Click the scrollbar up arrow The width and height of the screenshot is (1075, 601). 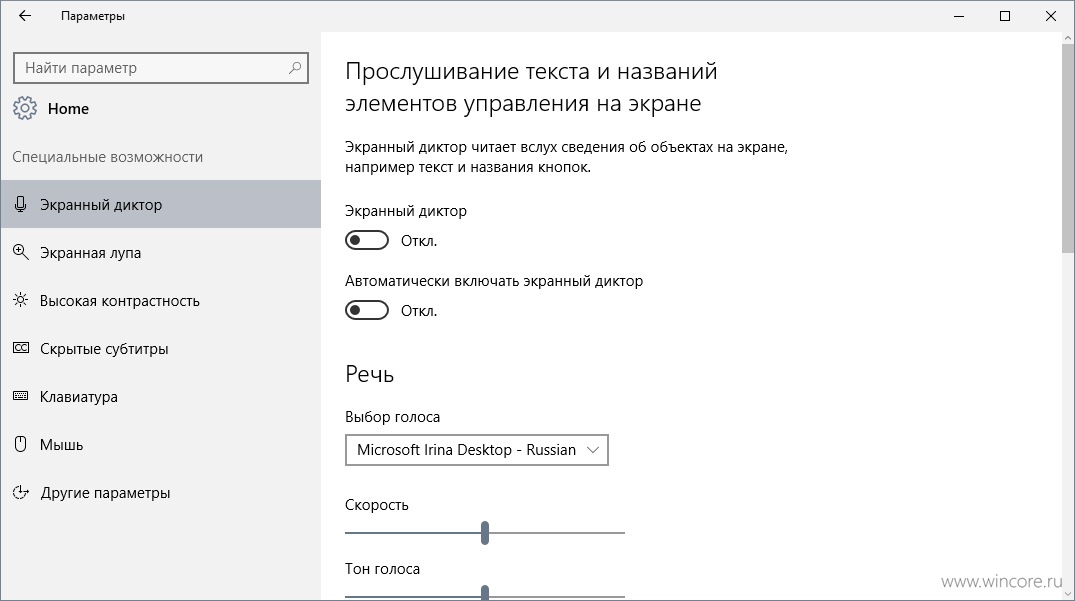1068,38
